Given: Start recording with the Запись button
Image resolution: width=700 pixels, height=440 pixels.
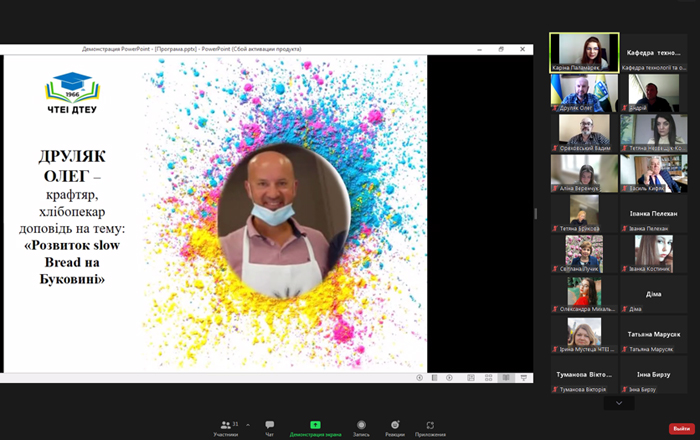Looking at the screenshot, I should pyautogui.click(x=361, y=428).
